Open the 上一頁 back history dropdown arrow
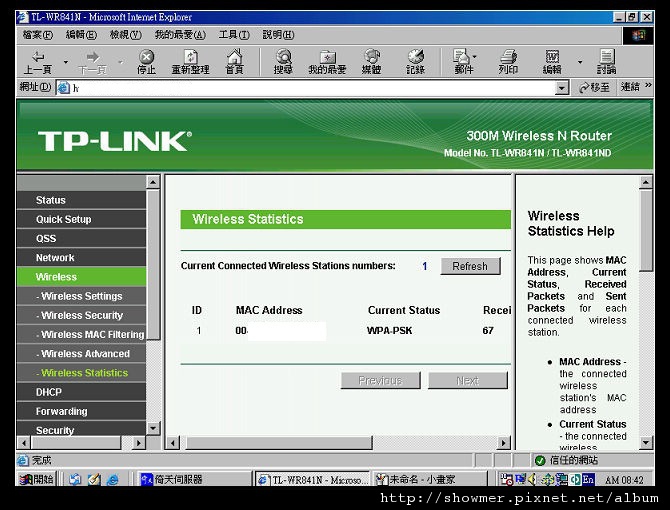The image size is (670, 510). [x=65, y=62]
